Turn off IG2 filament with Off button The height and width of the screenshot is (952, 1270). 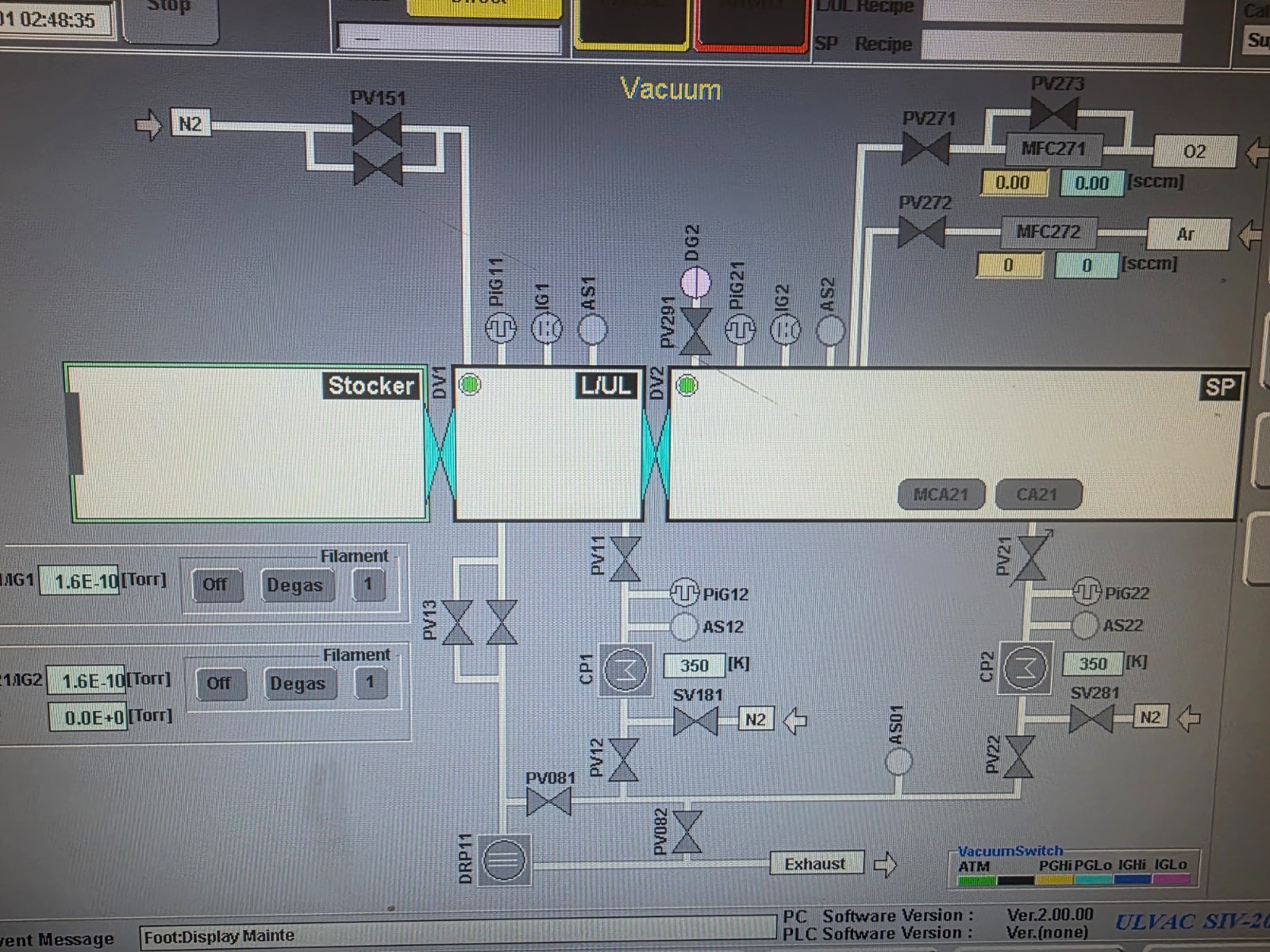tap(220, 683)
